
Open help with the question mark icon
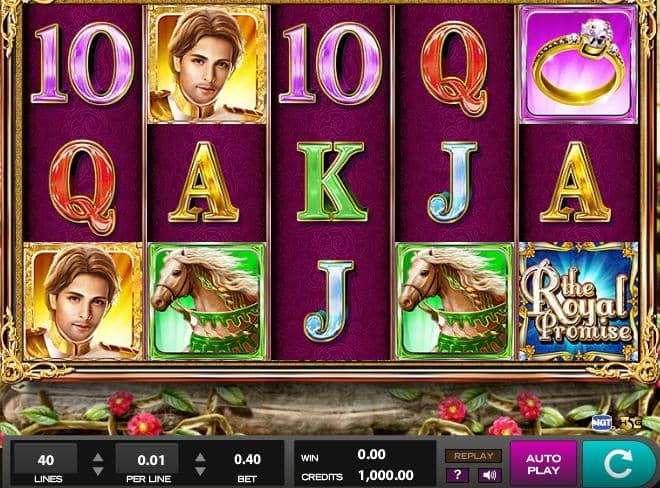click(458, 475)
